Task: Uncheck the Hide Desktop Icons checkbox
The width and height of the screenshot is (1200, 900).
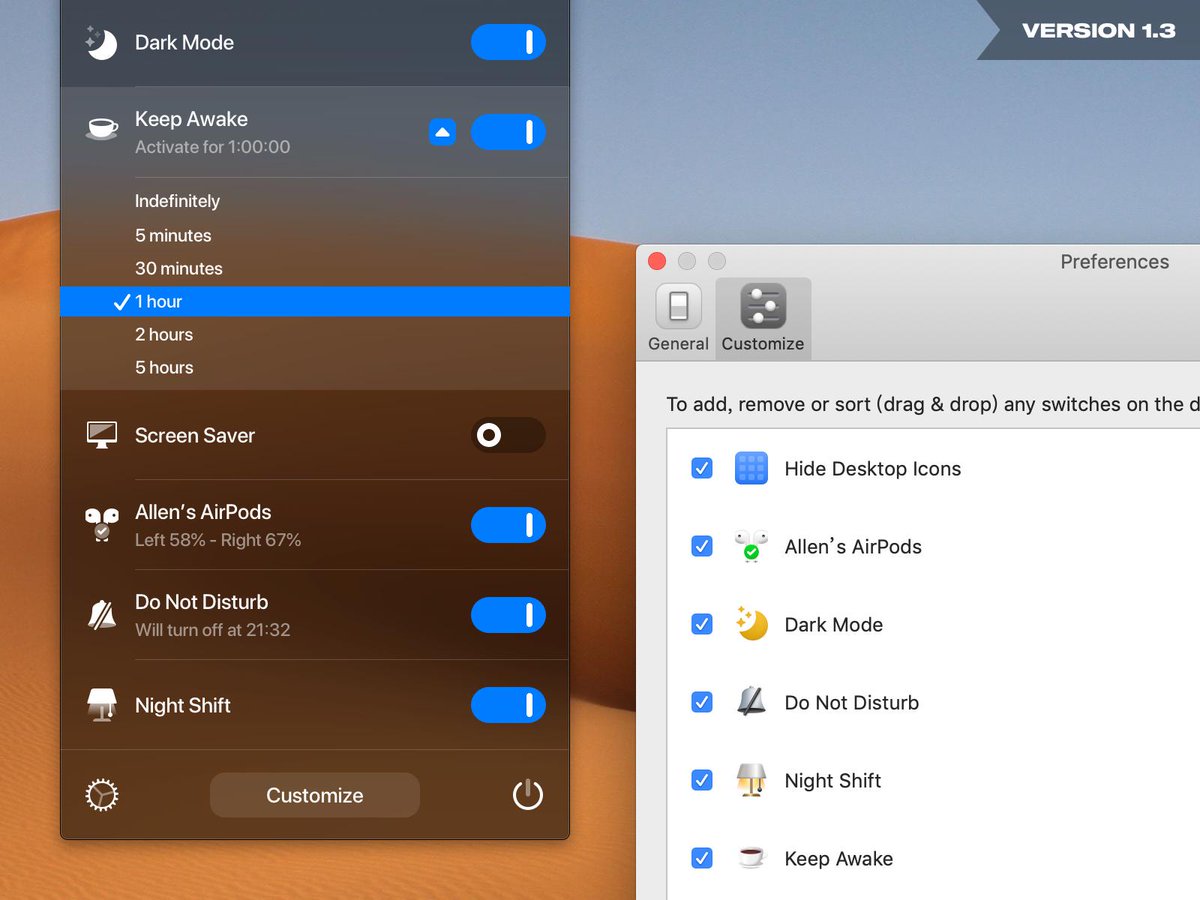Action: [x=702, y=468]
